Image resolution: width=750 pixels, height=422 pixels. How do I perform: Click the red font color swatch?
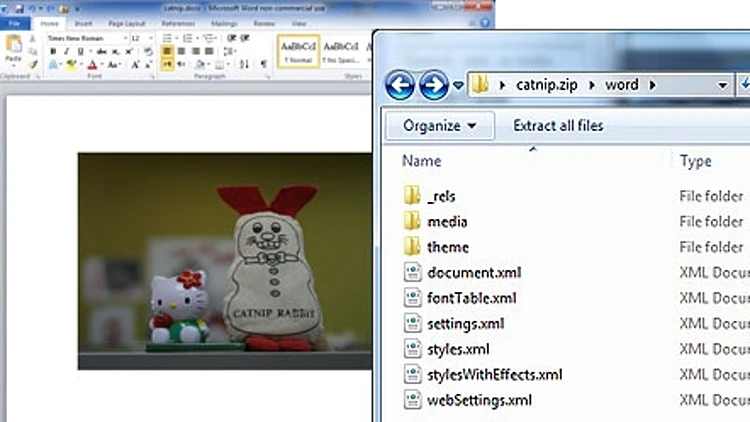[92, 65]
